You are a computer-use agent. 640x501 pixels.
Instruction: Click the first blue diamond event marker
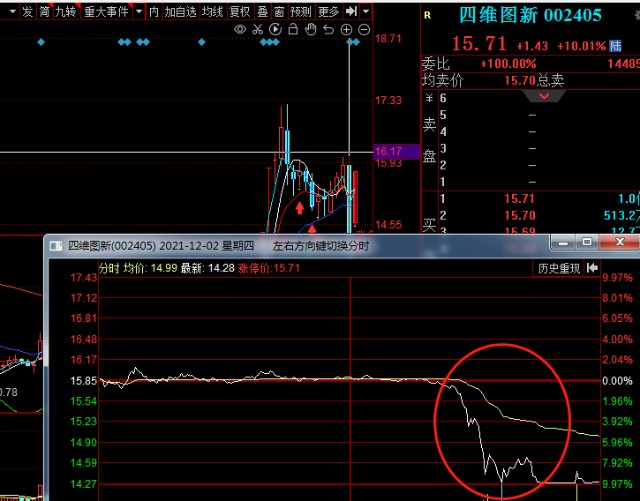[x=41, y=42]
